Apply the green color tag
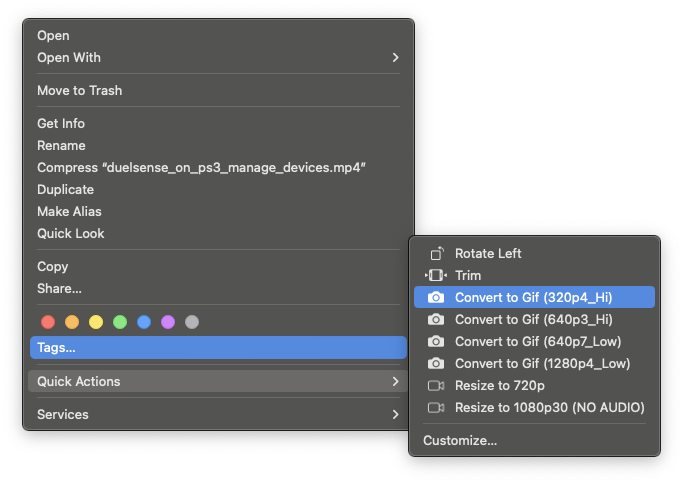683x483 pixels. point(120,322)
